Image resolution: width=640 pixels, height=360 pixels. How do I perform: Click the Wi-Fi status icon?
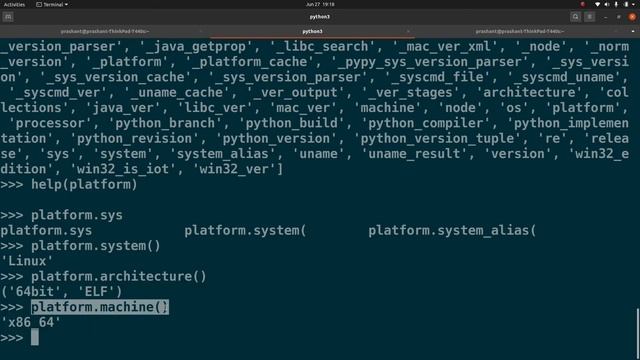tap(598, 4)
